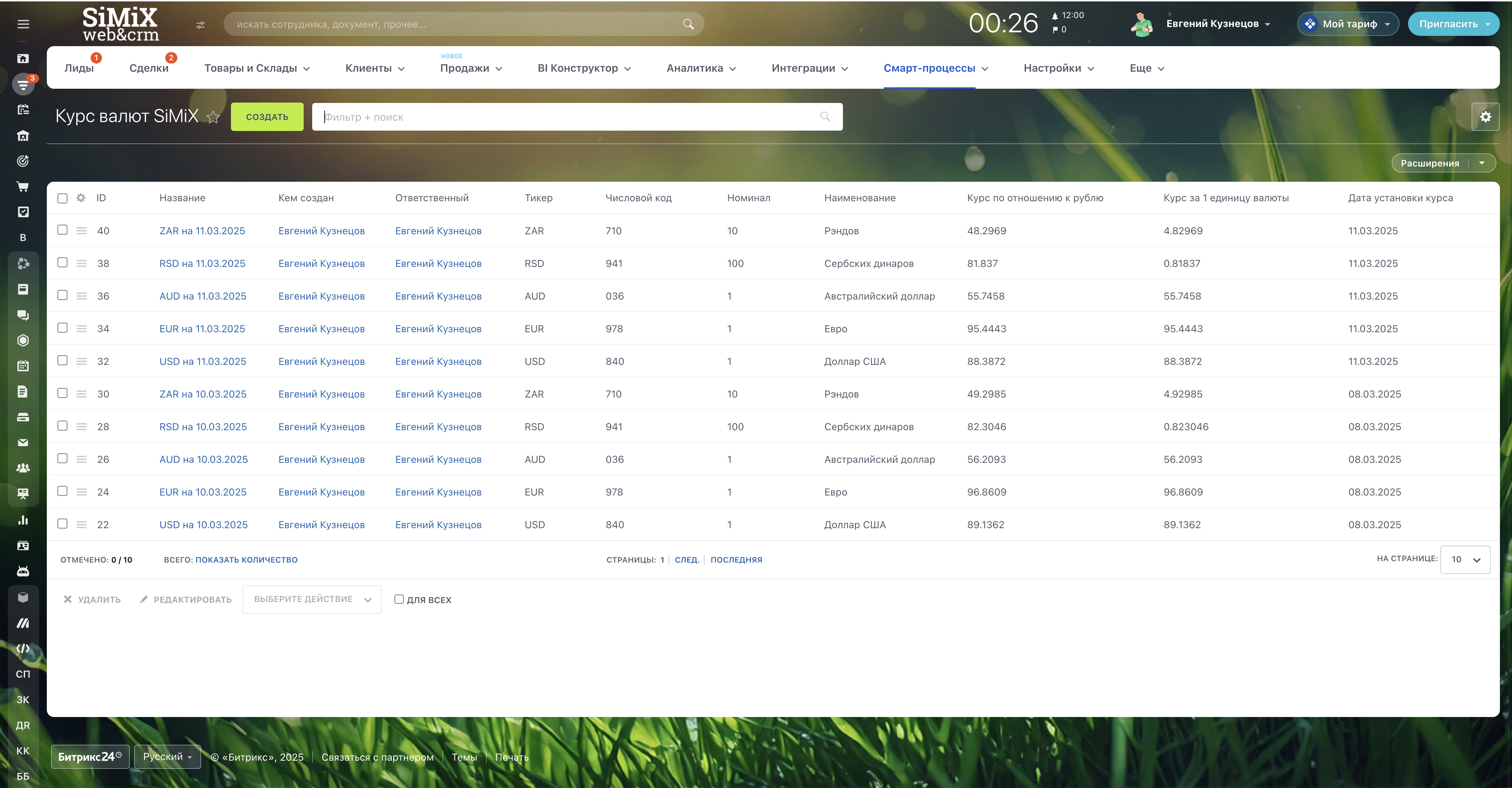This screenshot has width=1512, height=788.
Task: Open the grid settings gear icon
Action: [1485, 117]
